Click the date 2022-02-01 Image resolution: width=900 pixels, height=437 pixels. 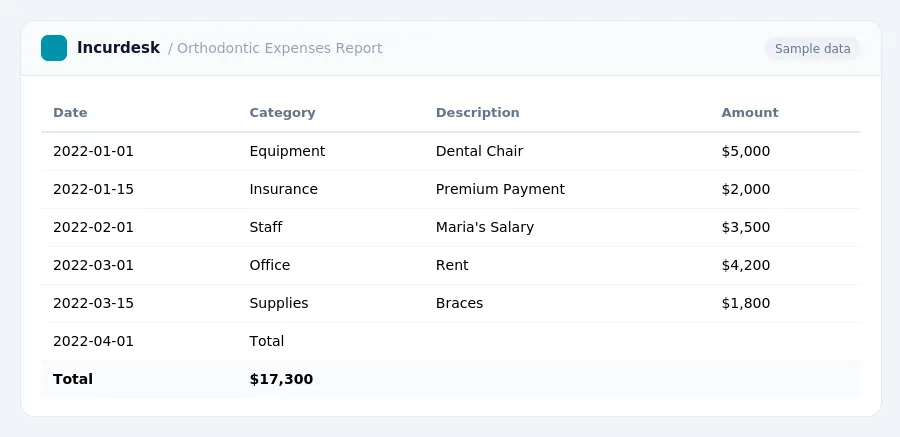pos(93,227)
